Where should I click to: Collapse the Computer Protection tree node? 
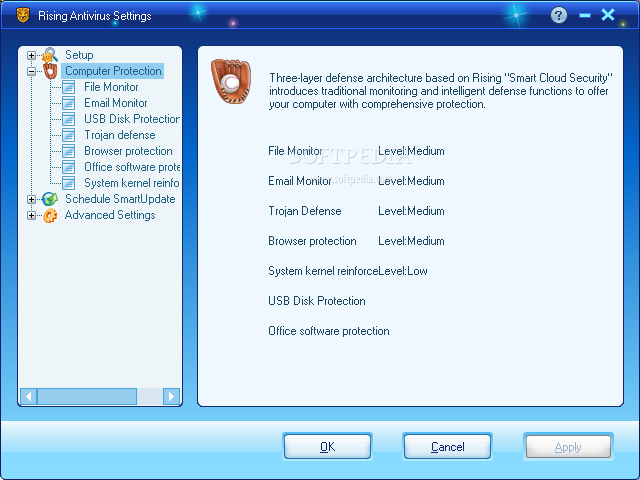31,71
